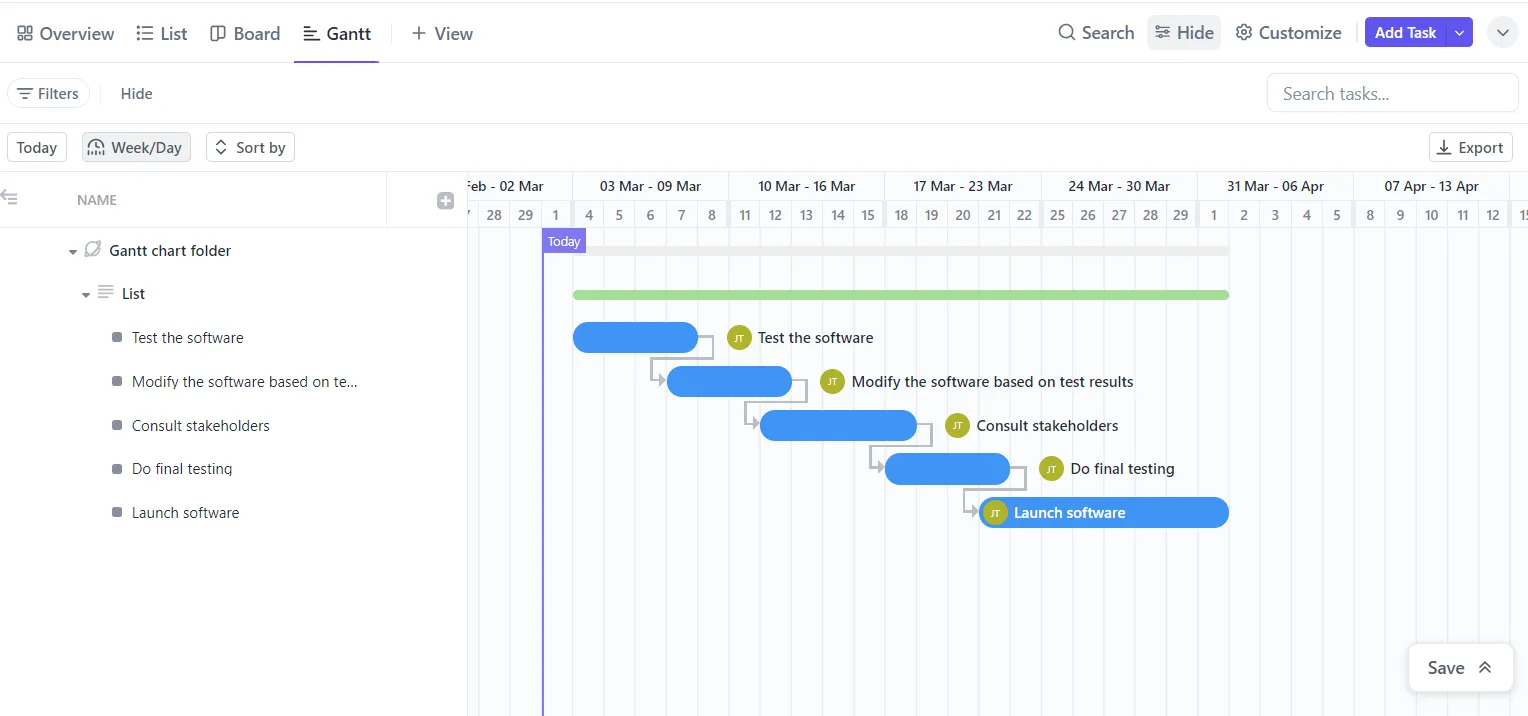
Task: Click the '07 Apr - 13 Apr' week header
Action: click(1431, 186)
